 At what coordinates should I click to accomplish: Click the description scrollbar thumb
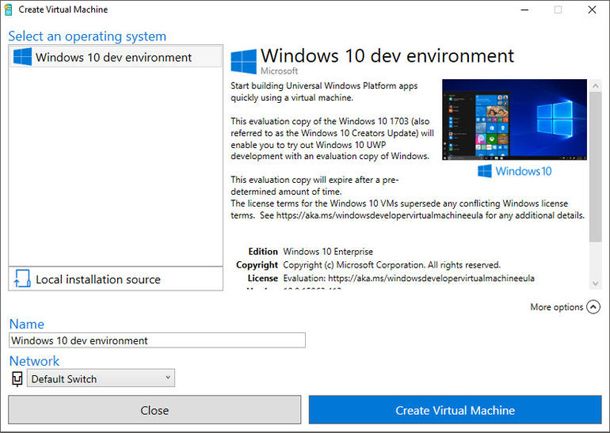(595, 167)
